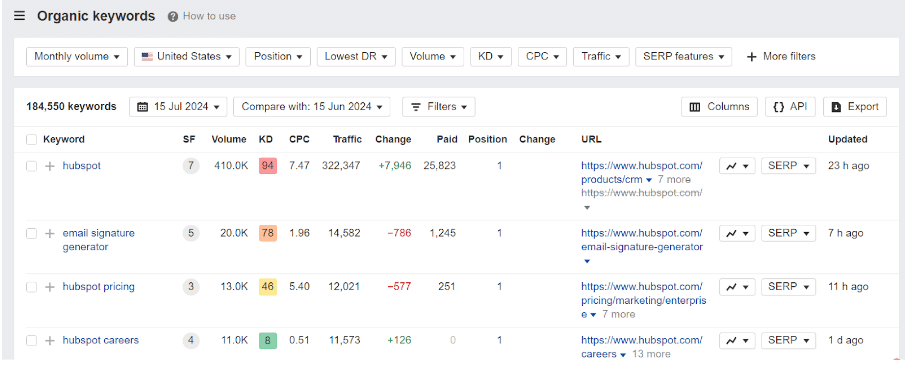Open SERP dropdown for email signature generator
Screen dimensions: 905x367
click(x=788, y=233)
